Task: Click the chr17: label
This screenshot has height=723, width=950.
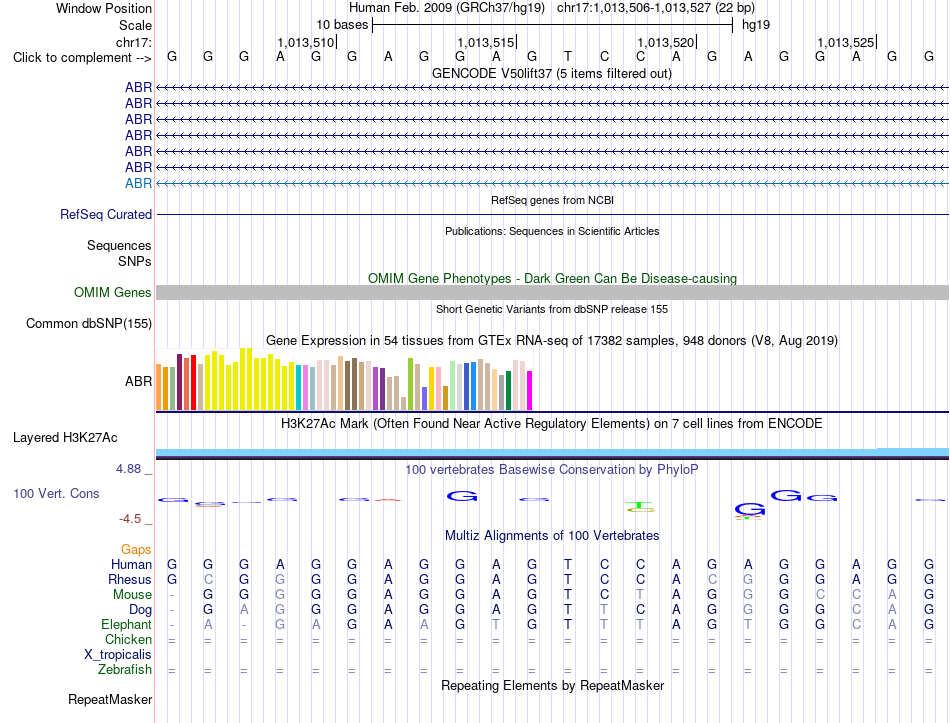Action: (x=134, y=42)
